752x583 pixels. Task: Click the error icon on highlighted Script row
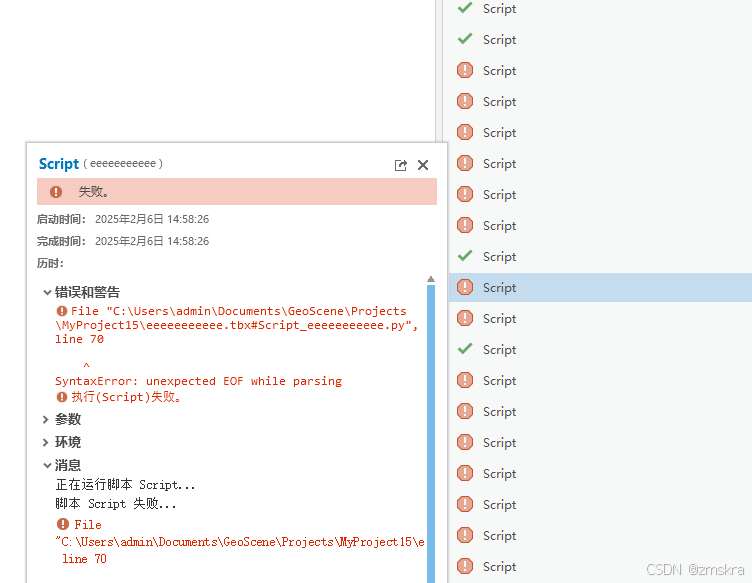pyautogui.click(x=465, y=287)
